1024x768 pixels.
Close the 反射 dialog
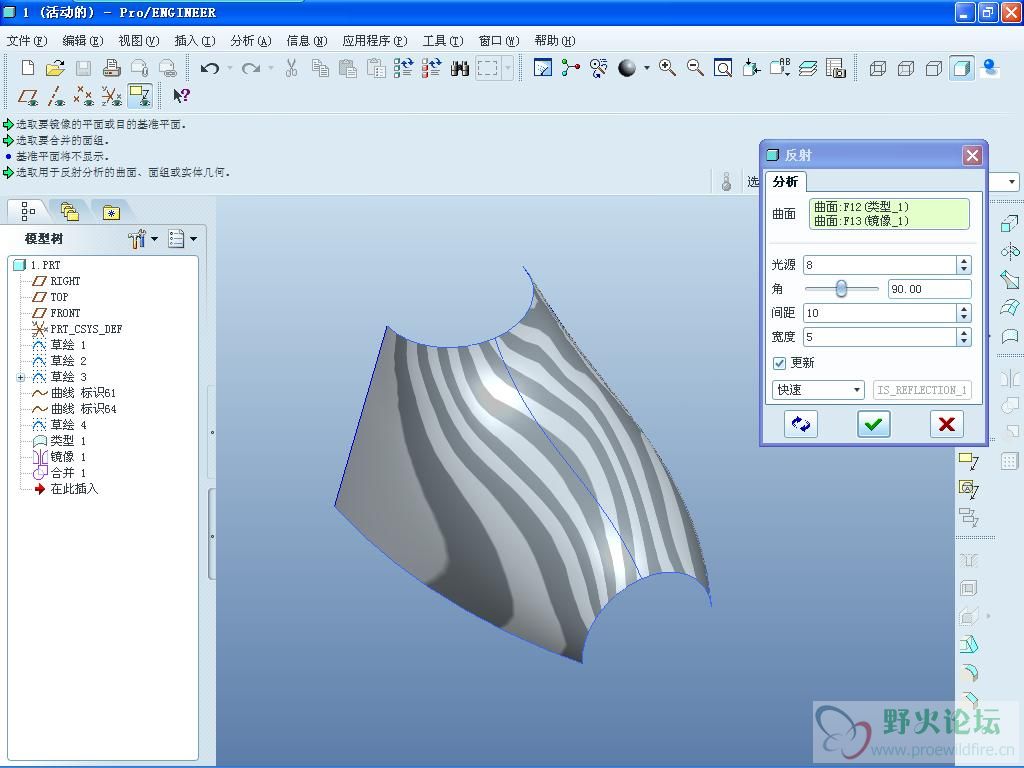(972, 155)
